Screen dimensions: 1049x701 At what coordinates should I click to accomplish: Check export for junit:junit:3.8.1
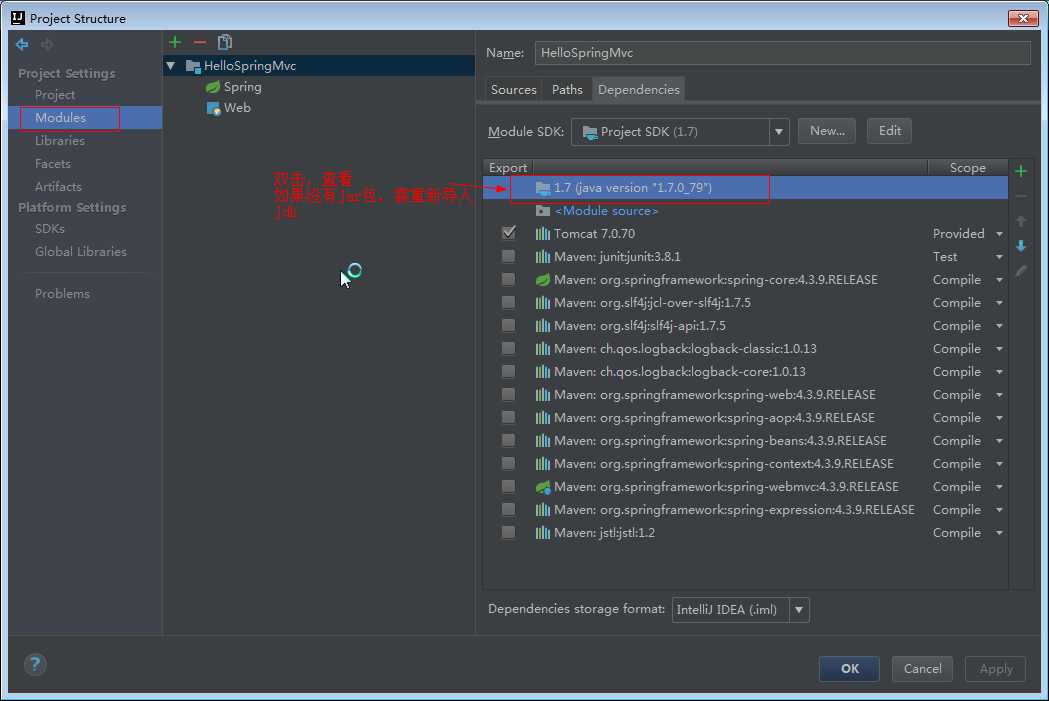(x=508, y=256)
